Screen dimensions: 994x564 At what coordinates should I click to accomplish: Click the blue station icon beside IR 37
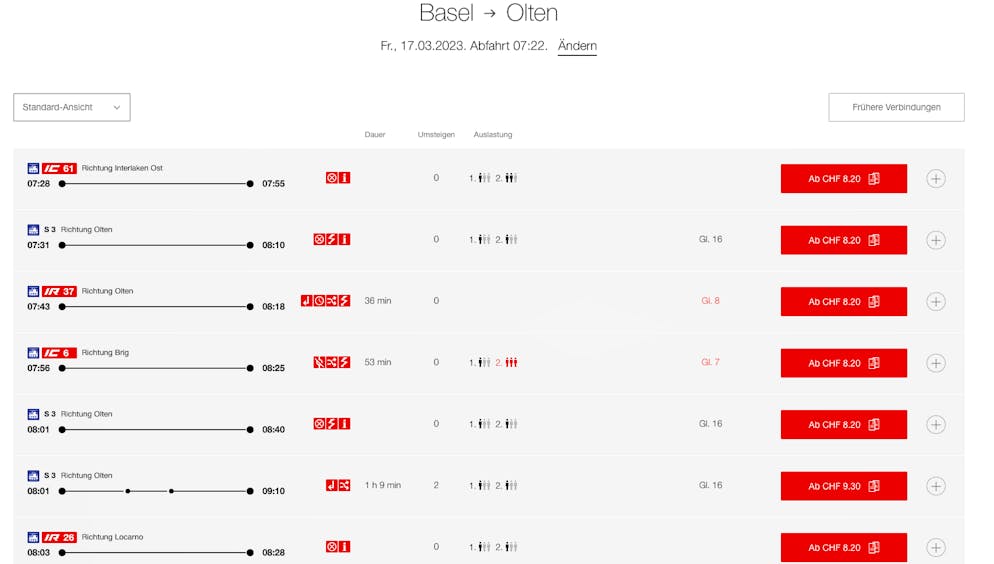click(x=33, y=292)
